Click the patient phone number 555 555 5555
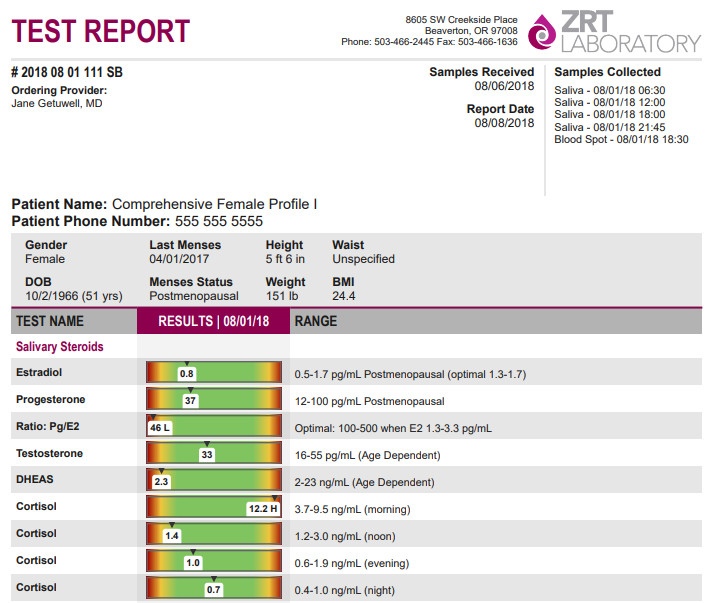The width and height of the screenshot is (712, 603). [219, 221]
